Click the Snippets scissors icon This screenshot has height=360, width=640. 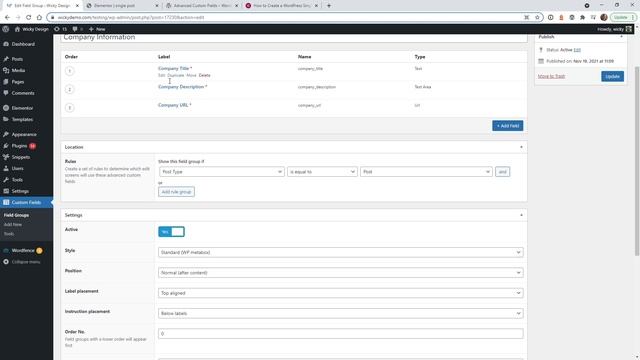click(6, 157)
